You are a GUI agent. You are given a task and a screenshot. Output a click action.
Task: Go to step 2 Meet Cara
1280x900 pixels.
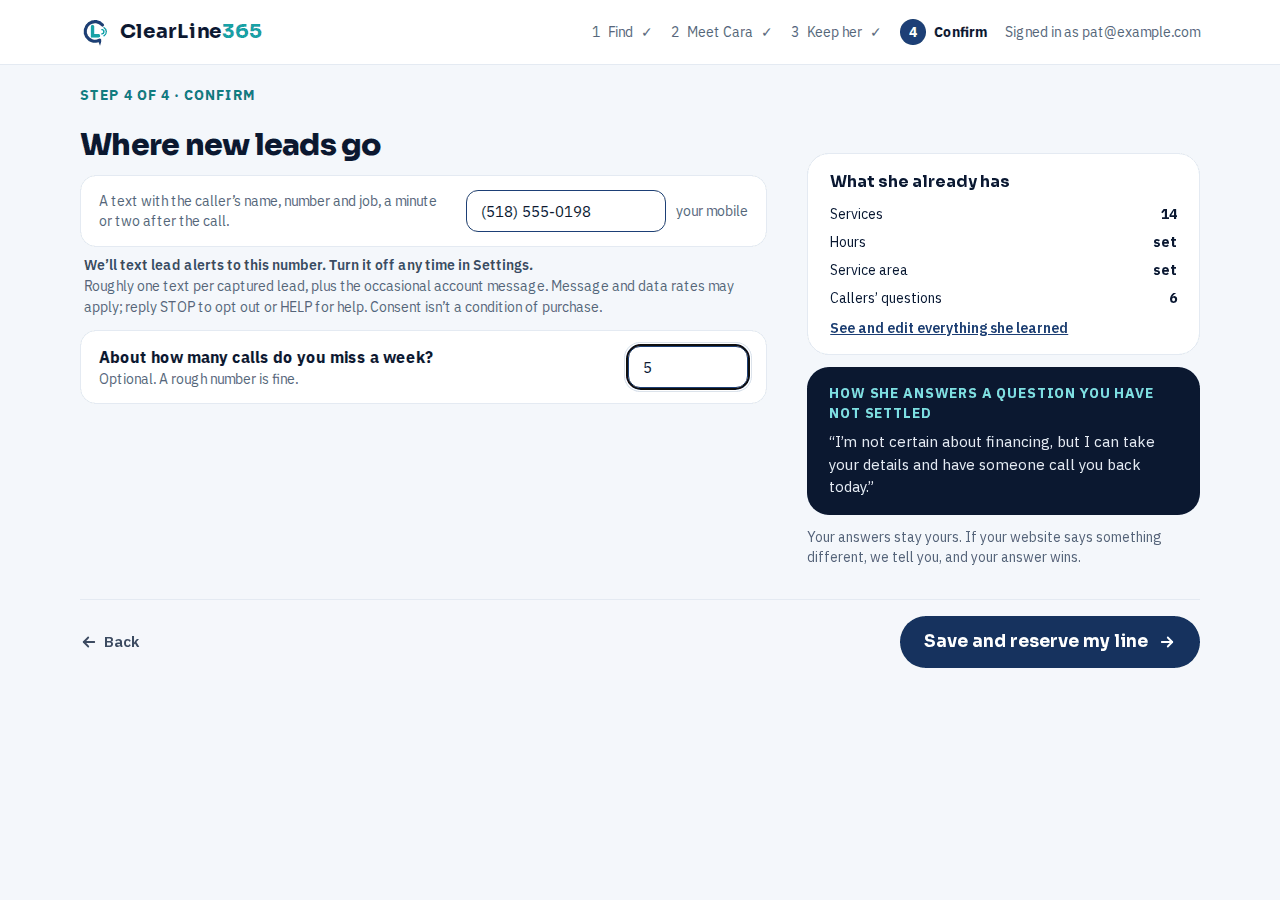[721, 32]
